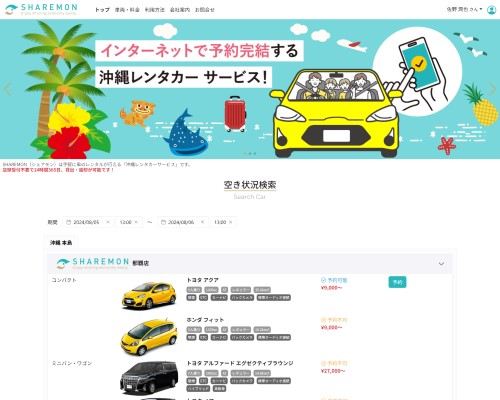500x400 pixels.
Task: Click the Toyota Aqua car thumbnail
Action: (x=149, y=295)
